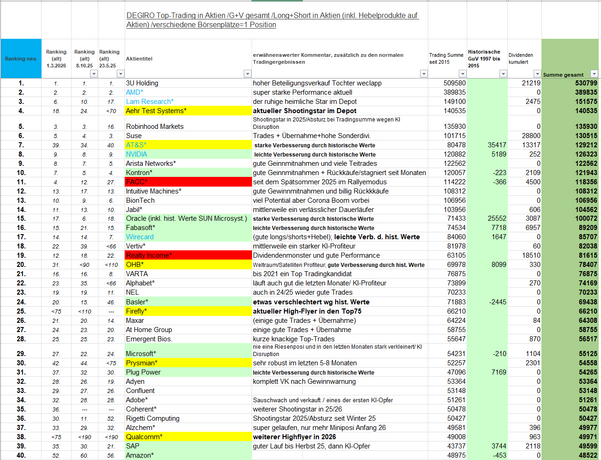Select cell 'Intuitive Machines*'

(x=188, y=191)
